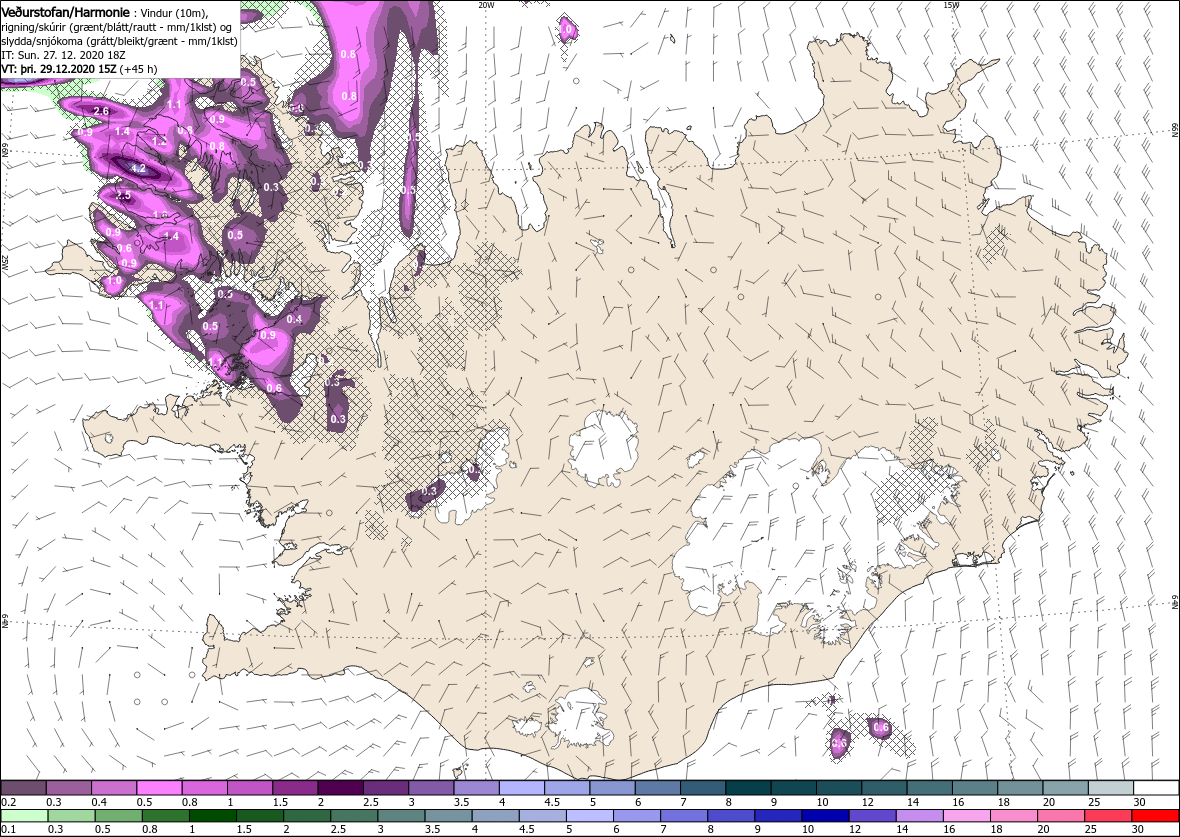Image resolution: width=1180 pixels, height=837 pixels.
Task: Click the 'slydda/snjókoma' legend description line
Action: (x=119, y=41)
